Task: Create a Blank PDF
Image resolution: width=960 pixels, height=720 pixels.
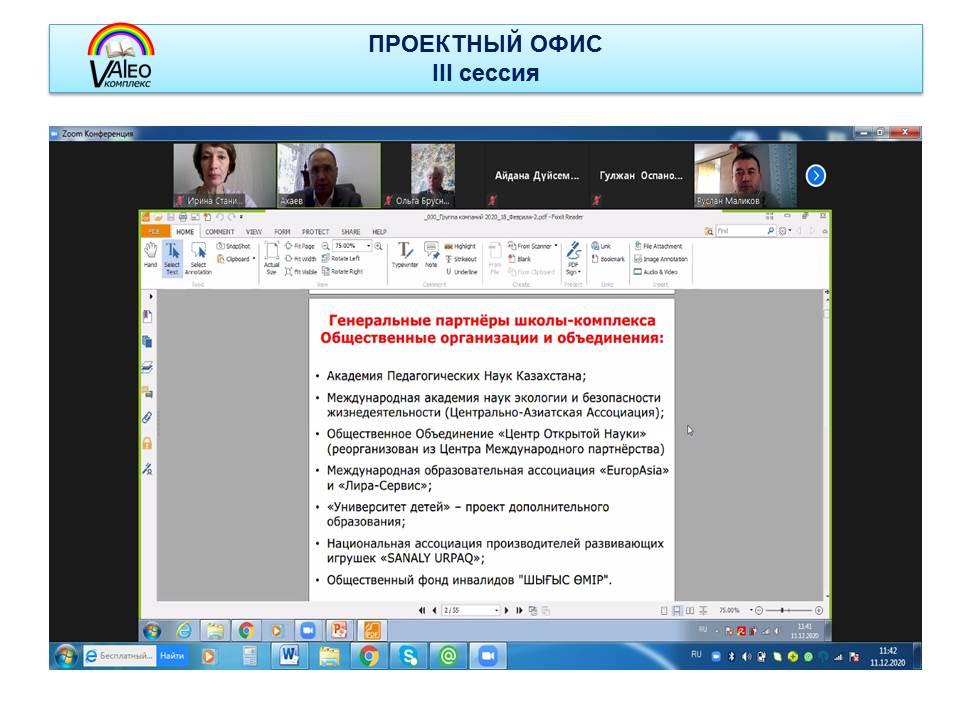Action: click(x=520, y=259)
